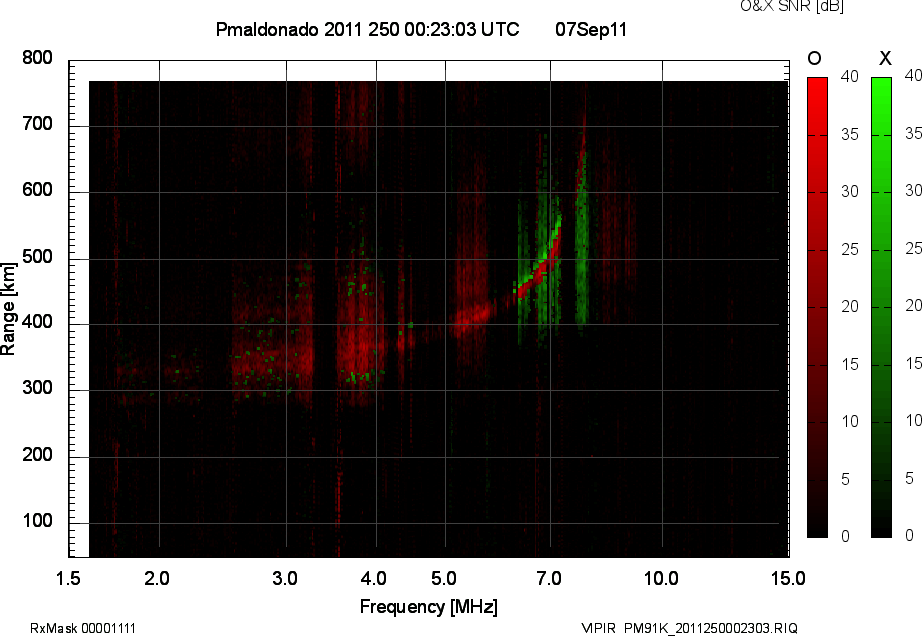Click the 'O&X SNR [dB]' legend heading
Viewport: 922px width, 636px height.
pyautogui.click(x=791, y=6)
